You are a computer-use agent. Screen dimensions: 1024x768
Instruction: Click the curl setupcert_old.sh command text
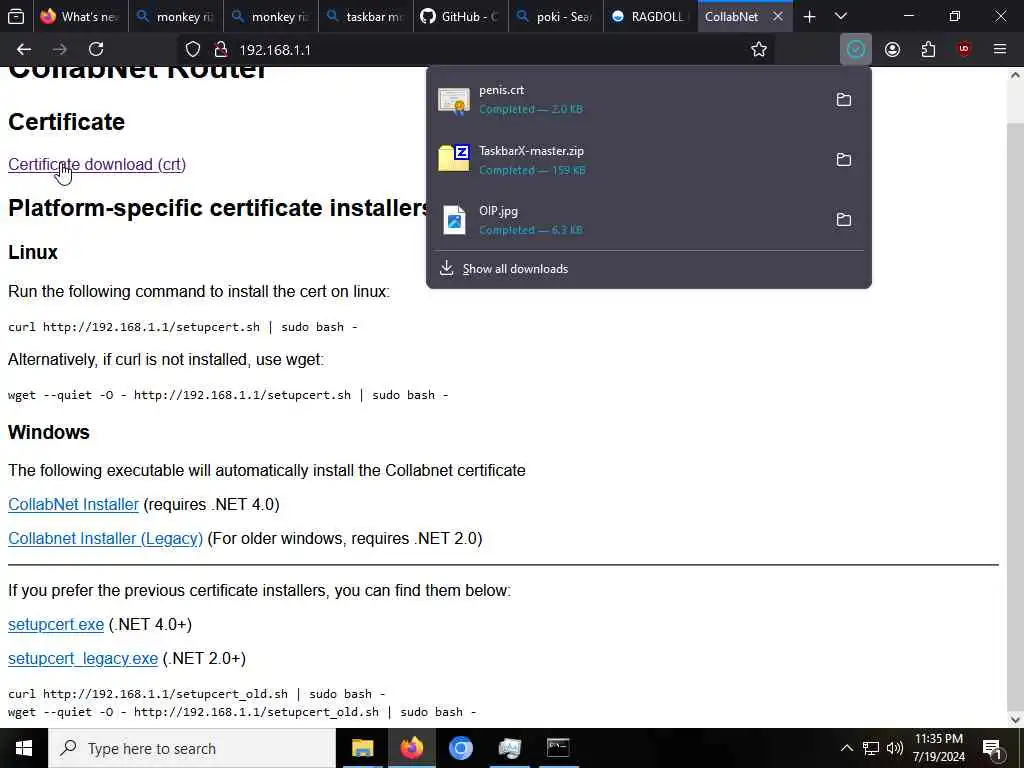[x=197, y=694]
